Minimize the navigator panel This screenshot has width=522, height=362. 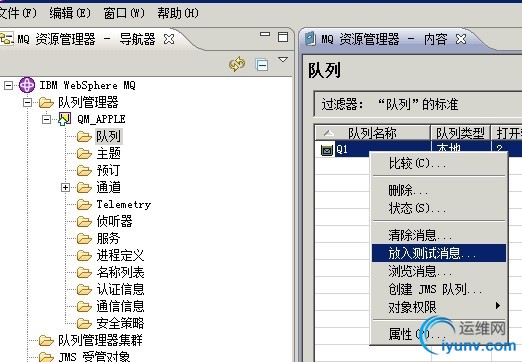tap(265, 34)
